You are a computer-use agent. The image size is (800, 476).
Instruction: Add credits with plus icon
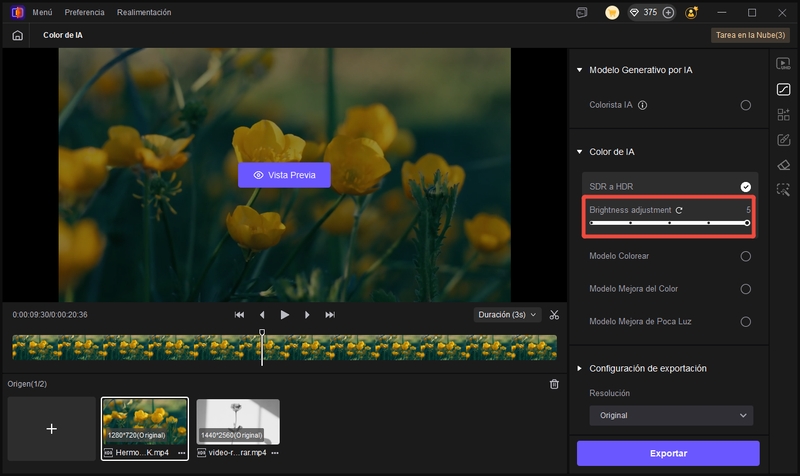[668, 13]
